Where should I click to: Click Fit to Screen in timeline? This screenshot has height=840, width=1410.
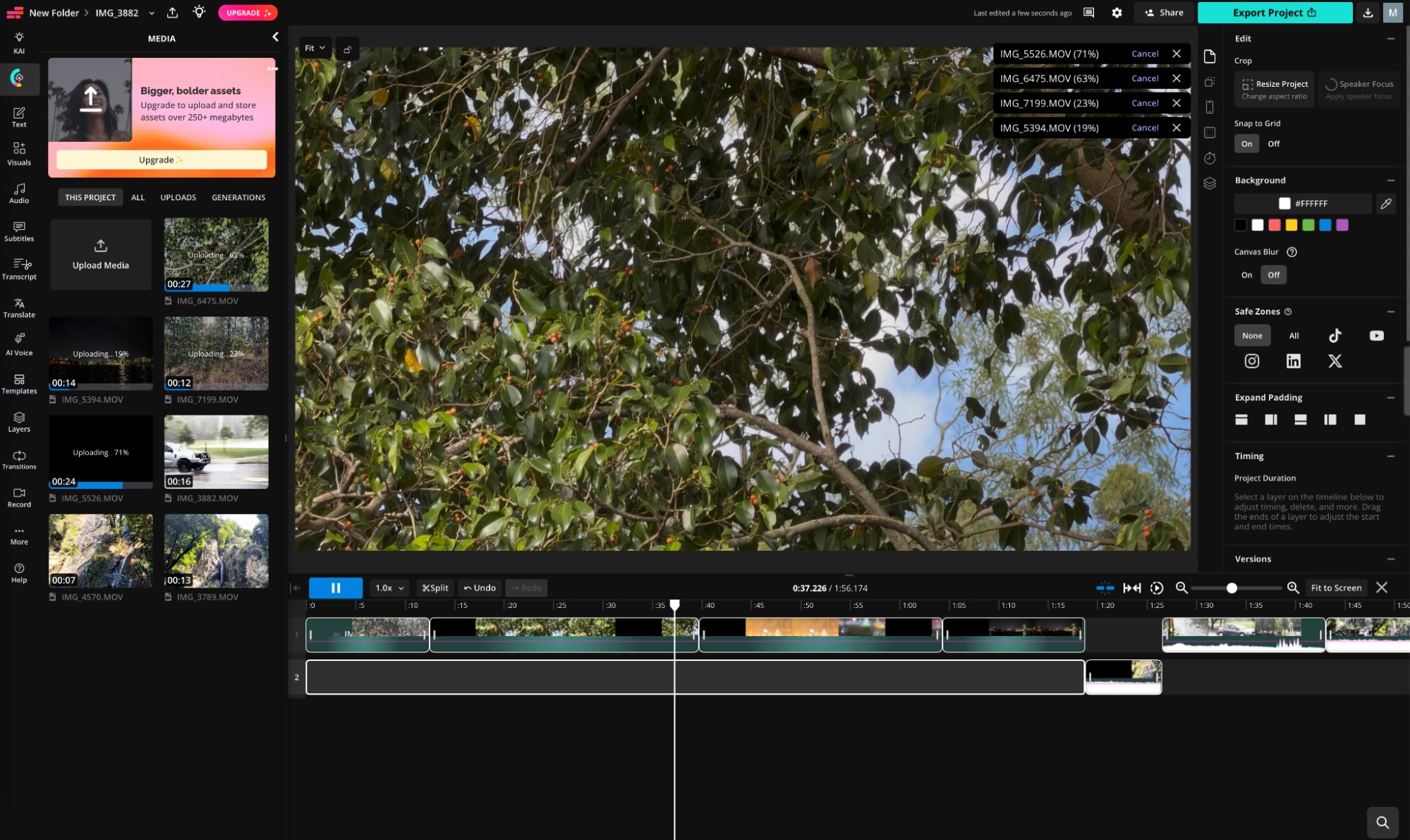[1336, 588]
